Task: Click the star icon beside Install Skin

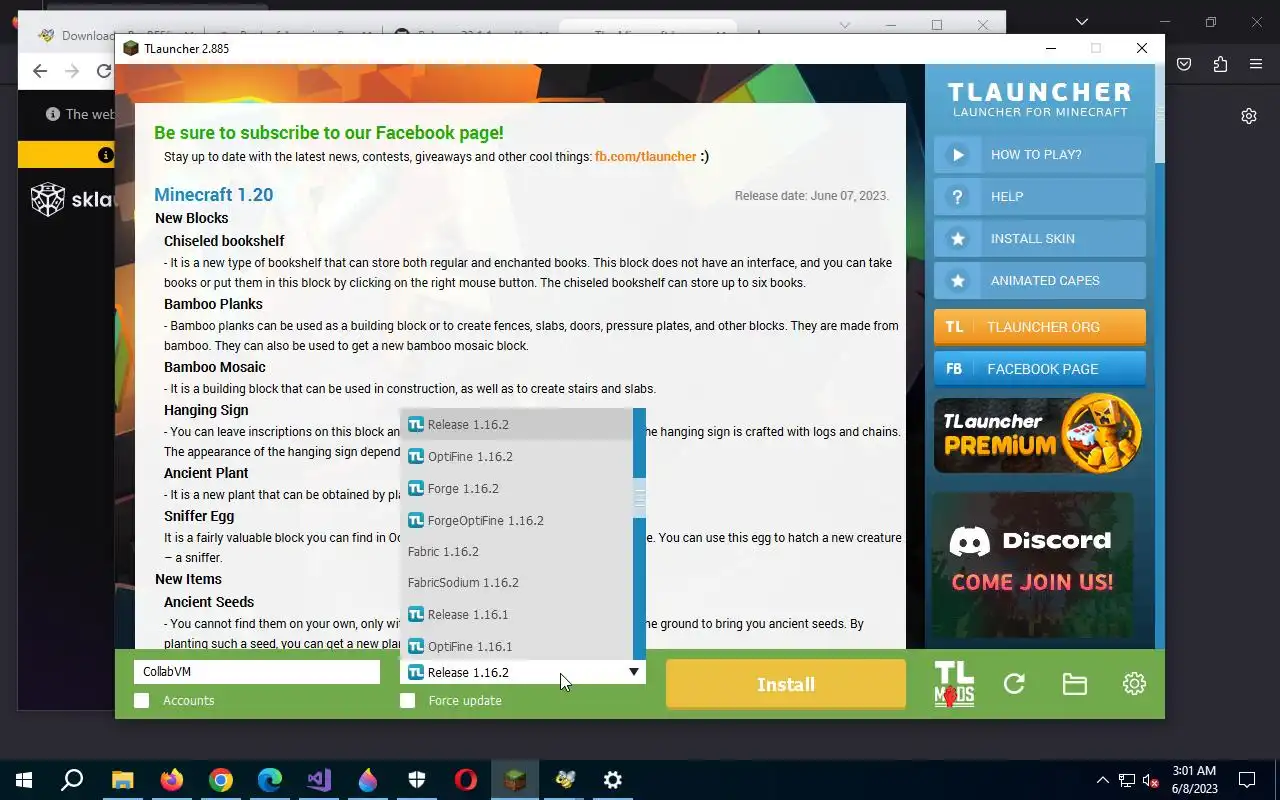Action: (x=958, y=239)
